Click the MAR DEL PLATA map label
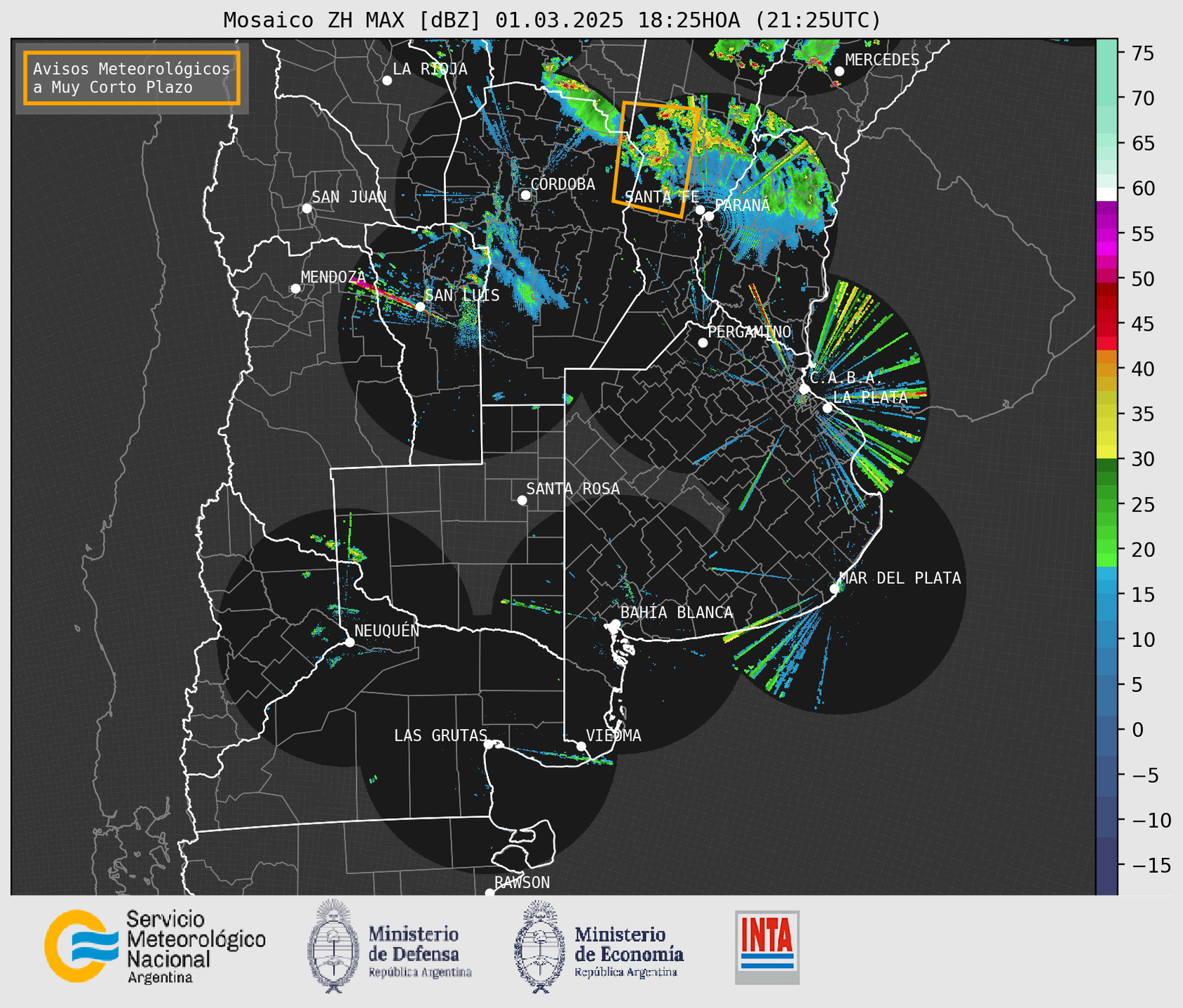The image size is (1183, 1008). (x=900, y=578)
